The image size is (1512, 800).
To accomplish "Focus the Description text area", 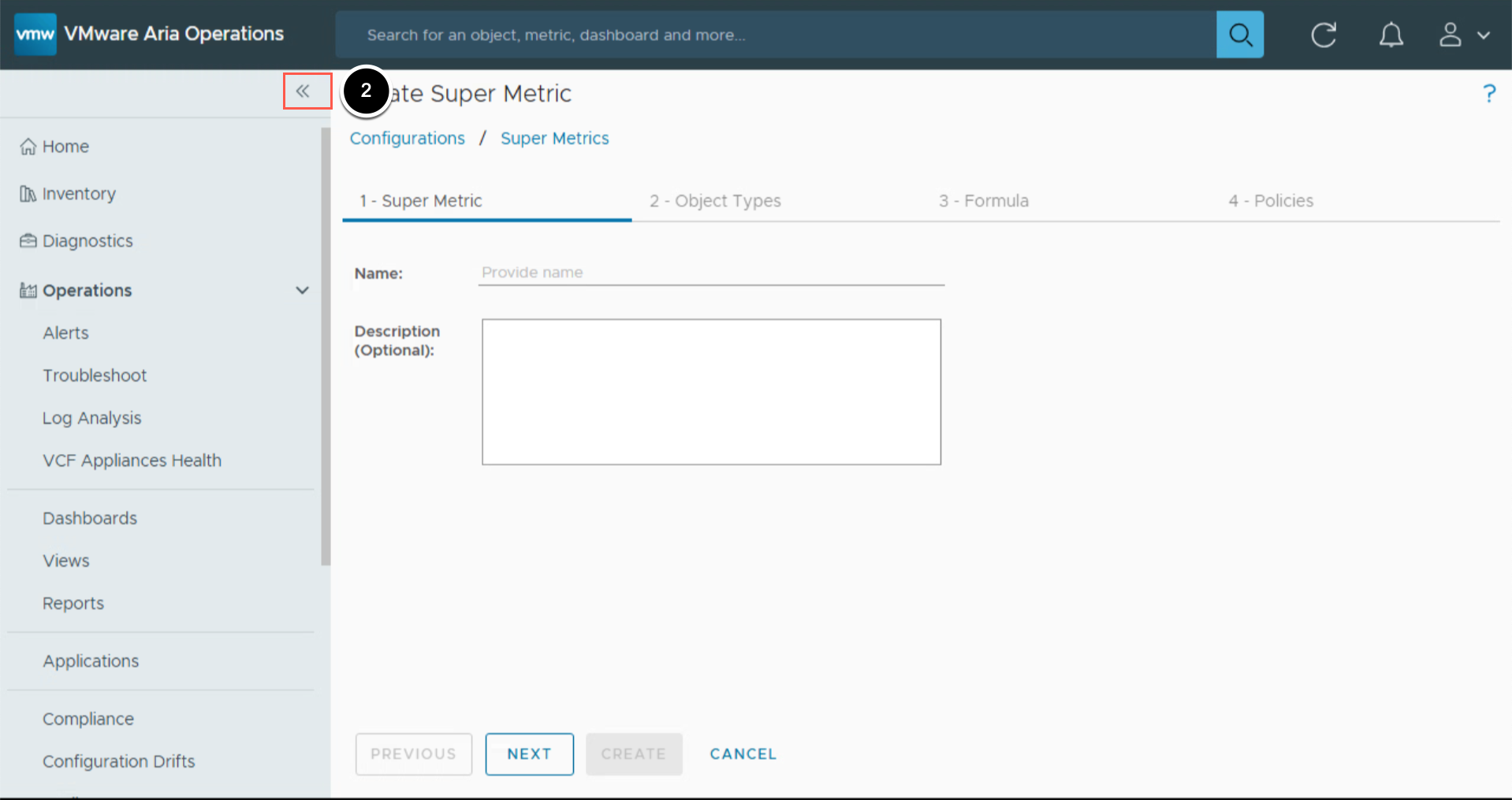I will coord(711,392).
